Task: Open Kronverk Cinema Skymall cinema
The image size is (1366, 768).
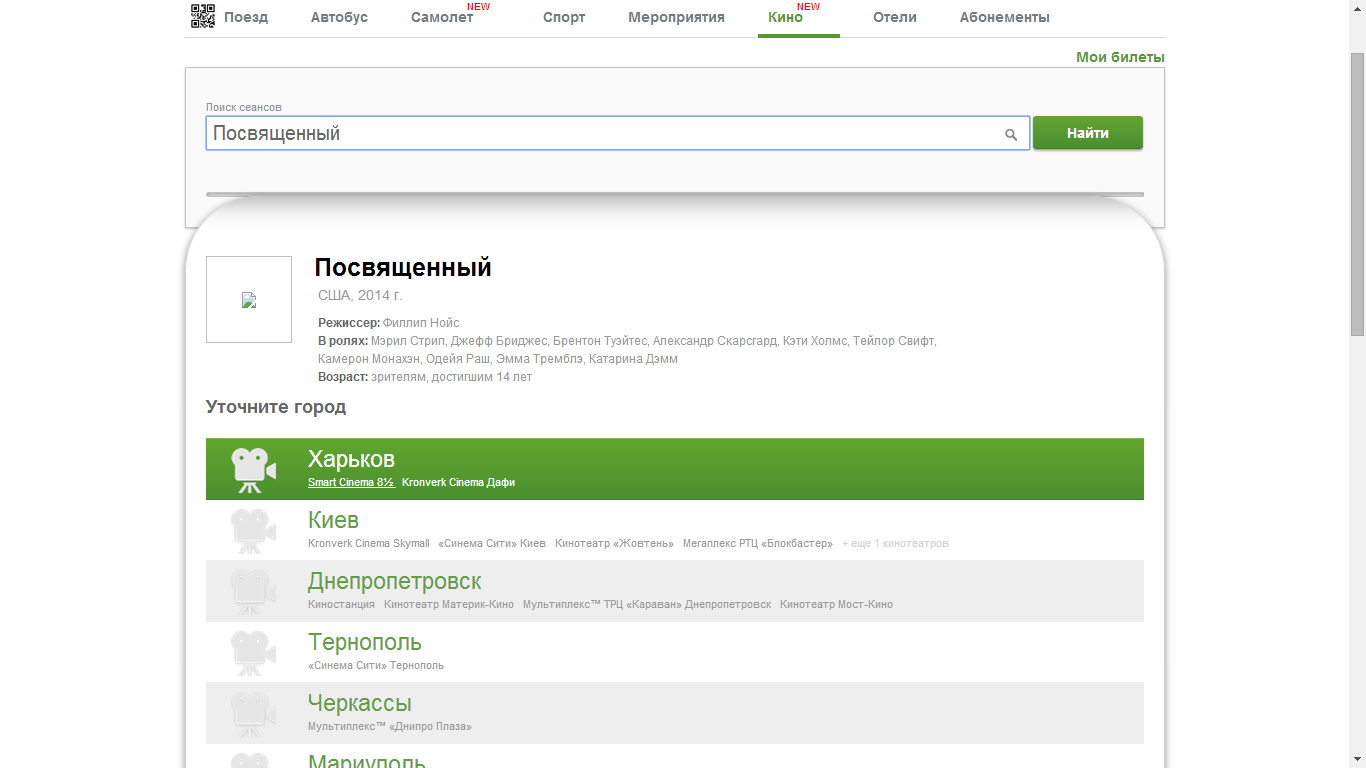Action: pos(369,543)
